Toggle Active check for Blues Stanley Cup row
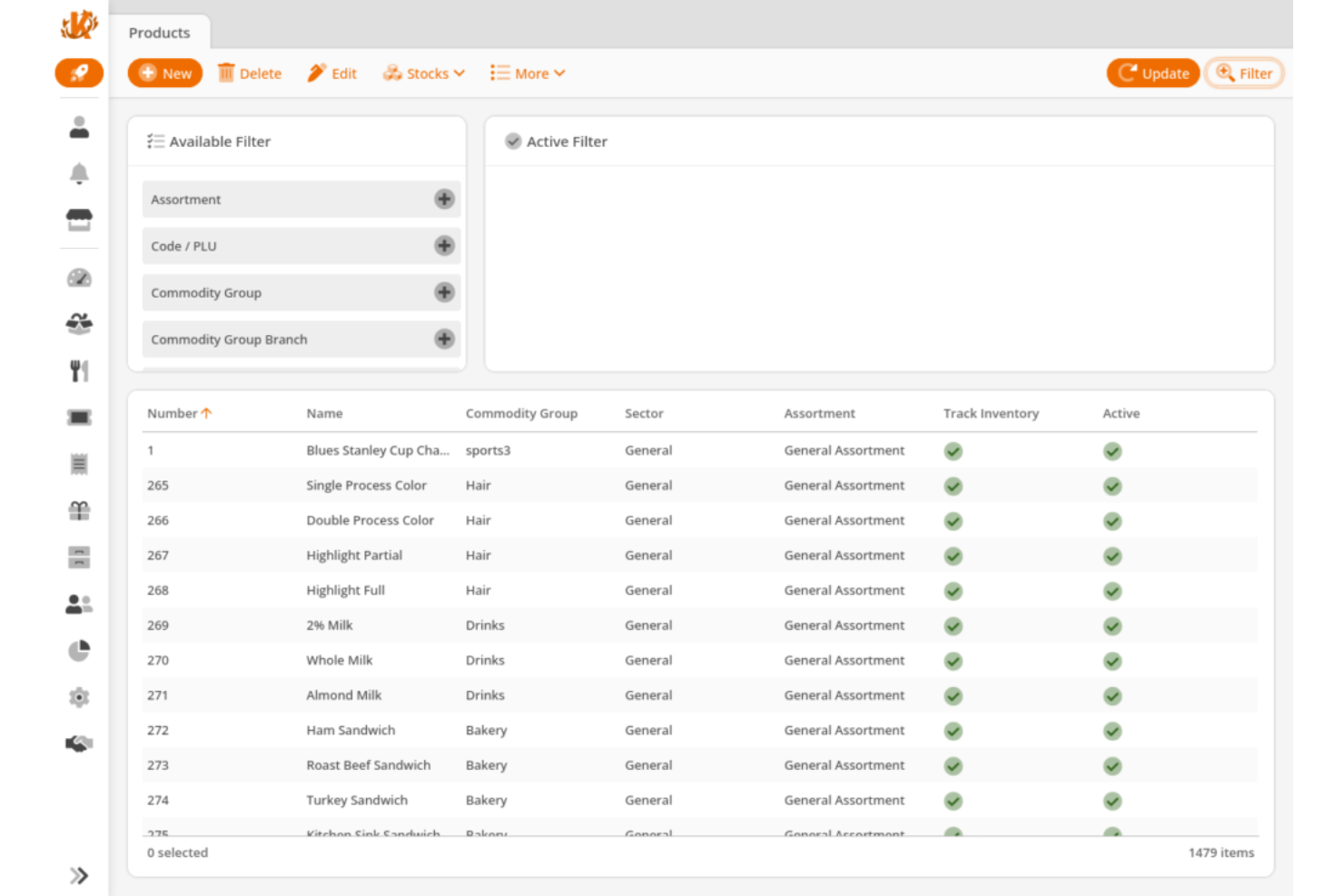 click(1112, 451)
